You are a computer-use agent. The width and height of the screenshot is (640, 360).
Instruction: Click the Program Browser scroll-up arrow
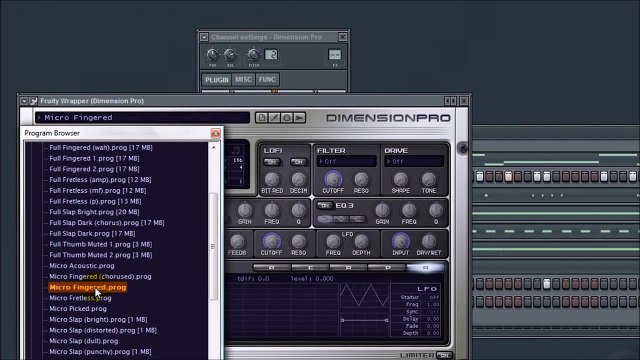[213, 147]
